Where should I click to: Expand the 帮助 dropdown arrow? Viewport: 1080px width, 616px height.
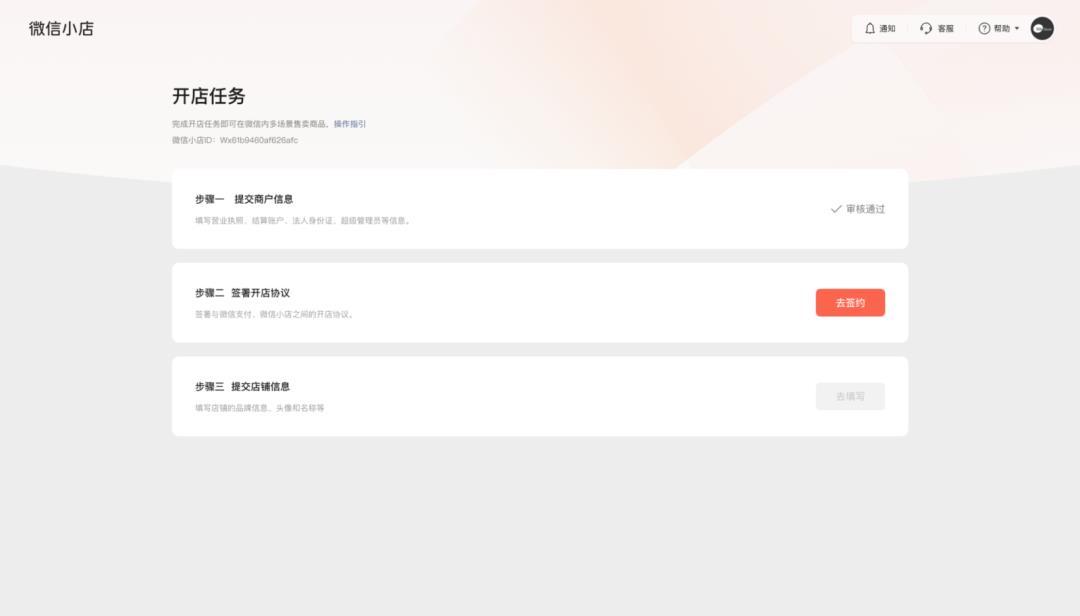point(1017,28)
